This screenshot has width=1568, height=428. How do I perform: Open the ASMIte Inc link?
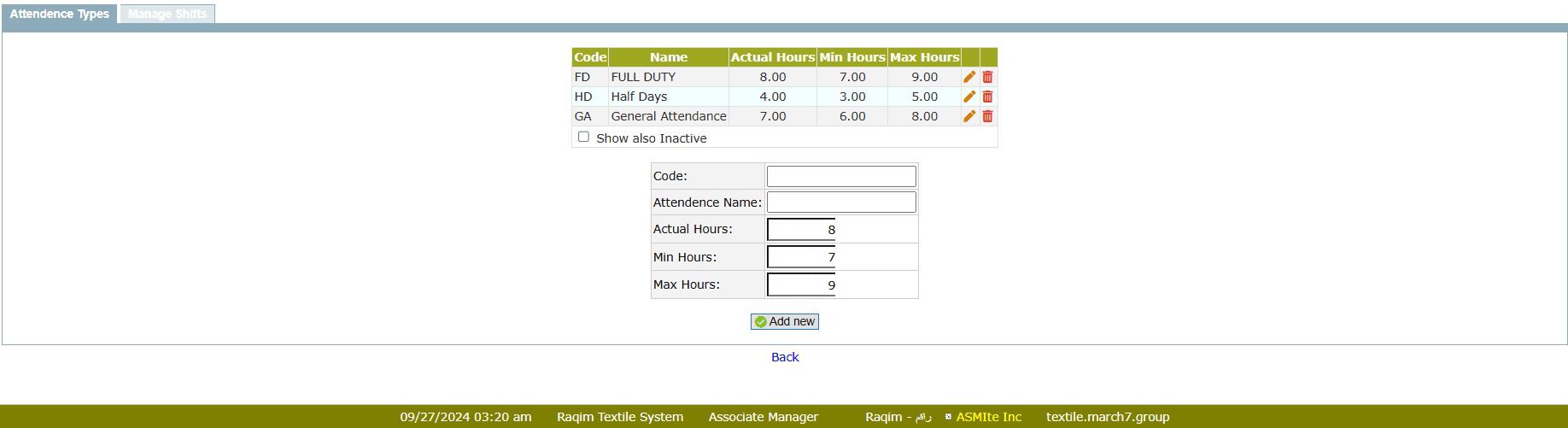tap(988, 417)
